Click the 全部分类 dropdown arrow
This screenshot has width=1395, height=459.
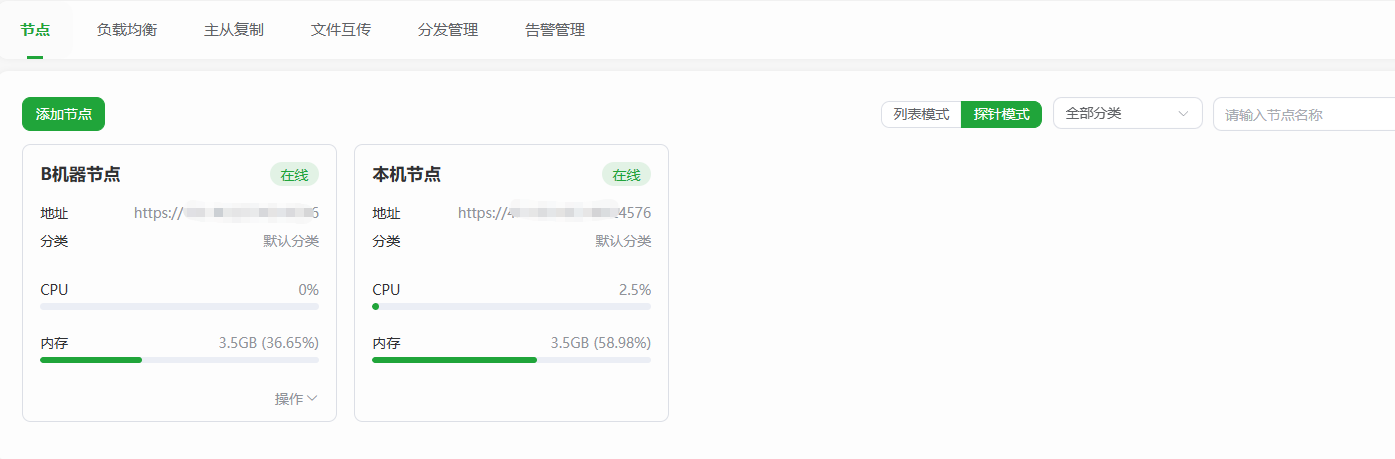1184,114
